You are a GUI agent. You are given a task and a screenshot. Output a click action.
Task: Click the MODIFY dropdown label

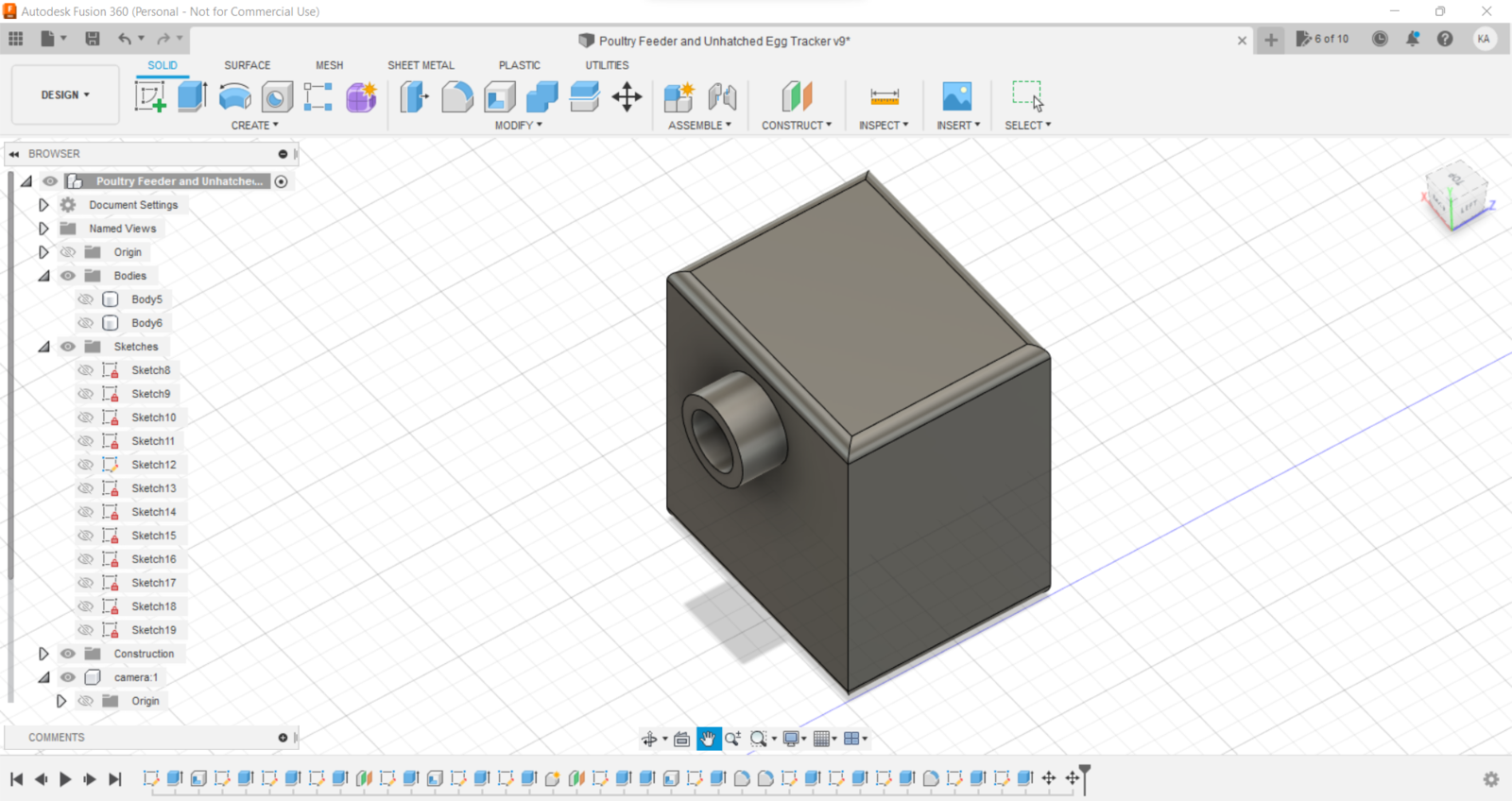pyautogui.click(x=518, y=125)
